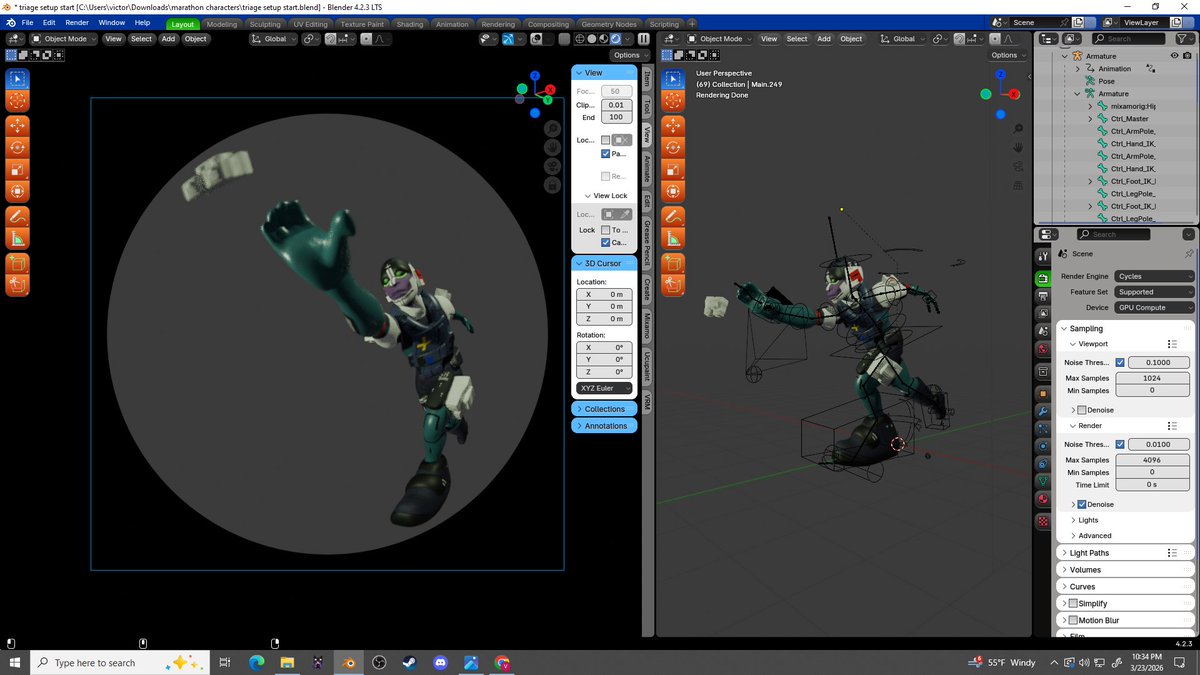Viewport: 1200px width, 675px height.
Task: Select the Add Cube tool in left viewport
Action: coord(17,264)
